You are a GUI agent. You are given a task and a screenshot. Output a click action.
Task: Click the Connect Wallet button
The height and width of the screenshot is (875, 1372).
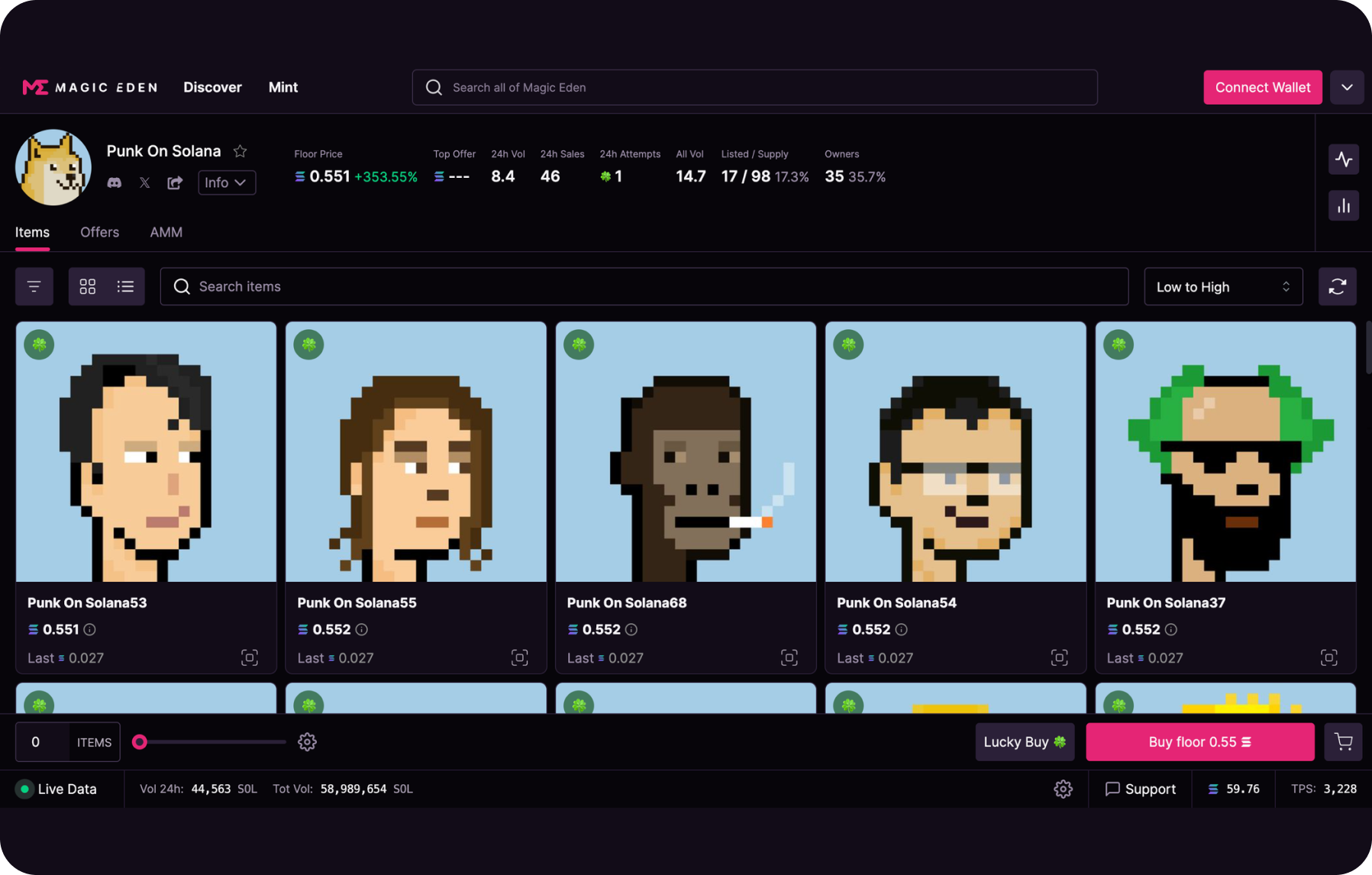(x=1263, y=88)
